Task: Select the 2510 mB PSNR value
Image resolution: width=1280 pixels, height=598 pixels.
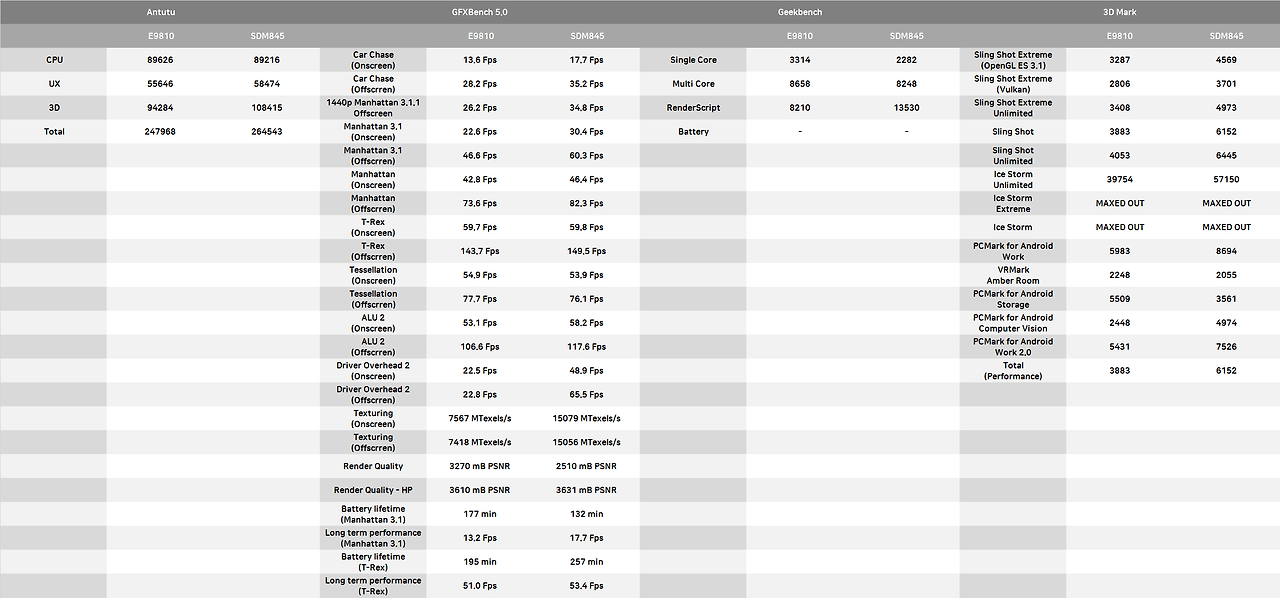Action: (x=586, y=467)
